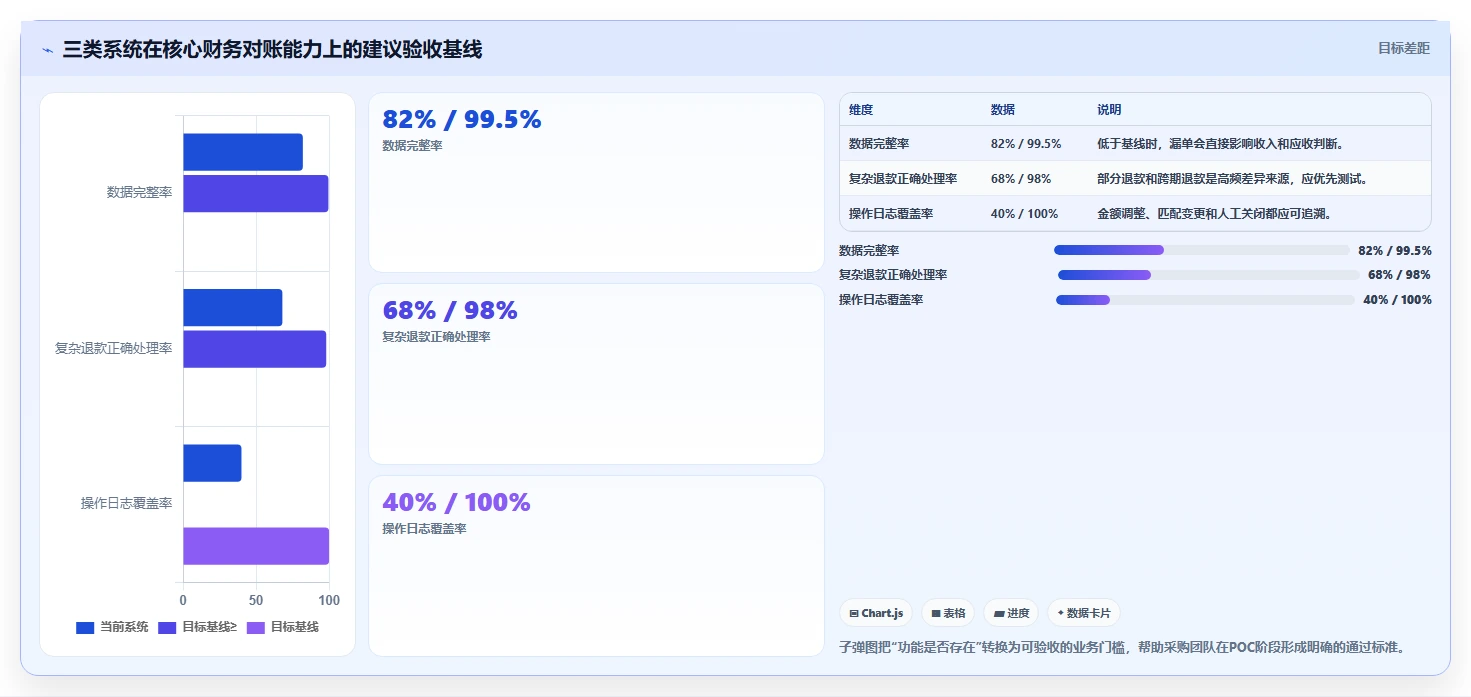Click the 说明 column header
Image resolution: width=1471 pixels, height=697 pixels.
coord(1109,110)
